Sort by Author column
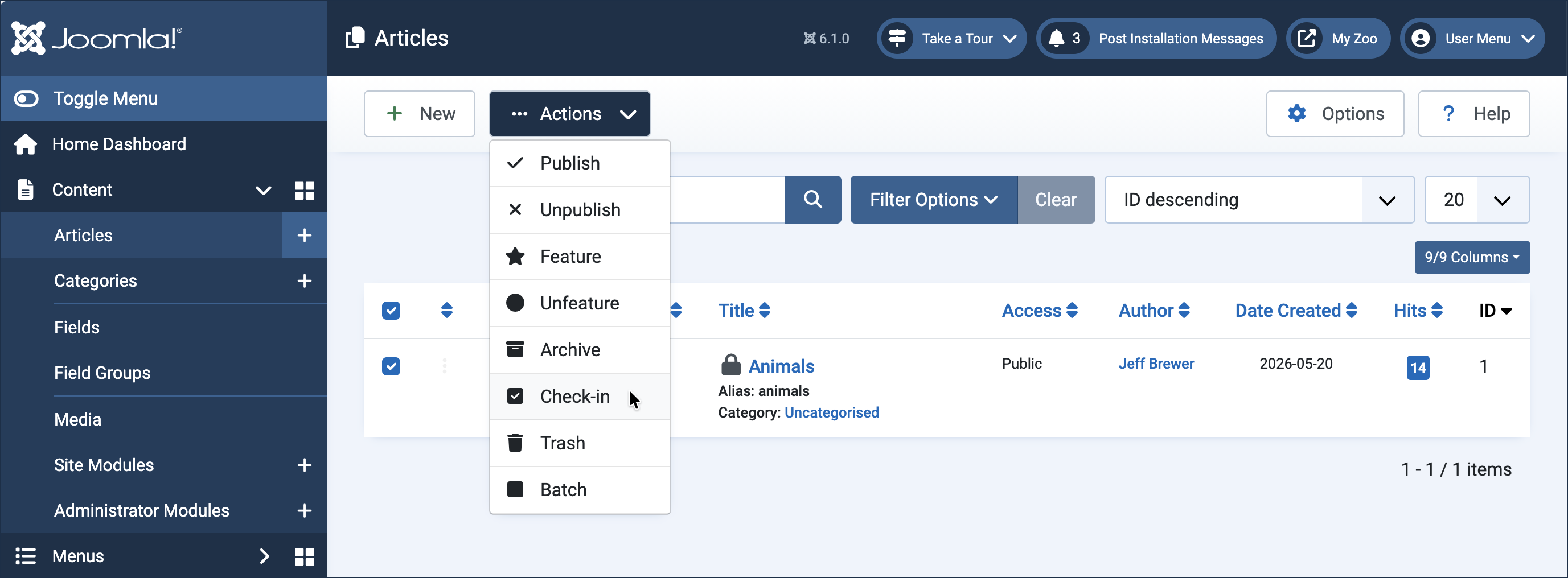 [x=1154, y=311]
